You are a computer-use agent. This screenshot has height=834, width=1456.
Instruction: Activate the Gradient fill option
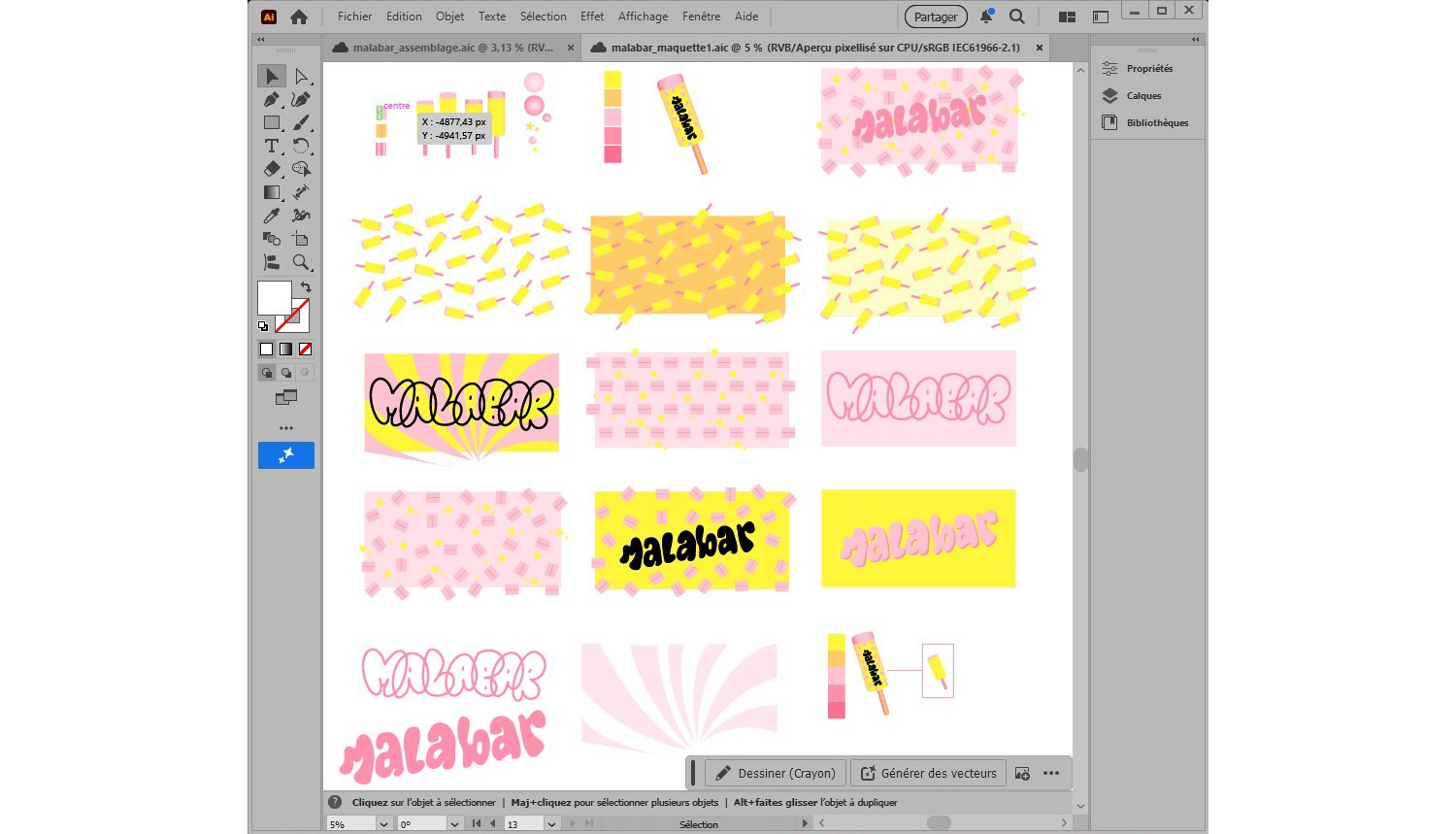click(284, 349)
